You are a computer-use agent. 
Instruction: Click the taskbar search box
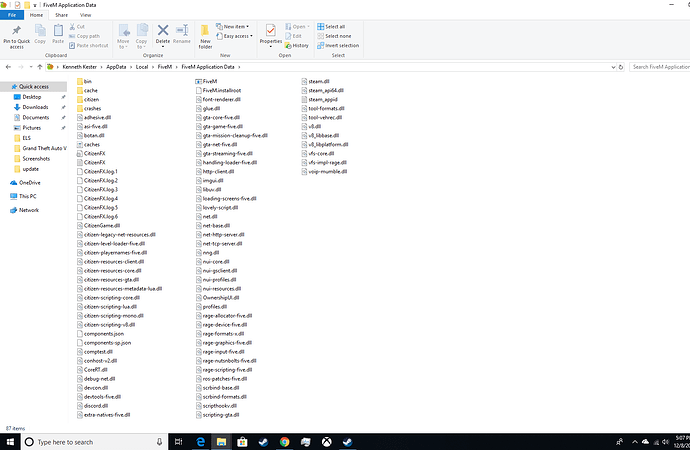94,442
